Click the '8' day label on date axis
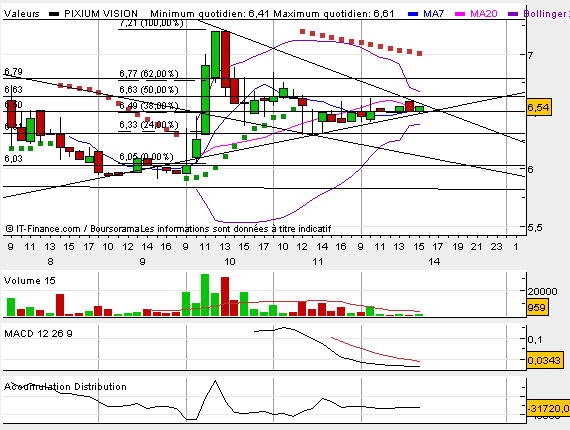Viewport: 570px width, 430px height. (50, 261)
